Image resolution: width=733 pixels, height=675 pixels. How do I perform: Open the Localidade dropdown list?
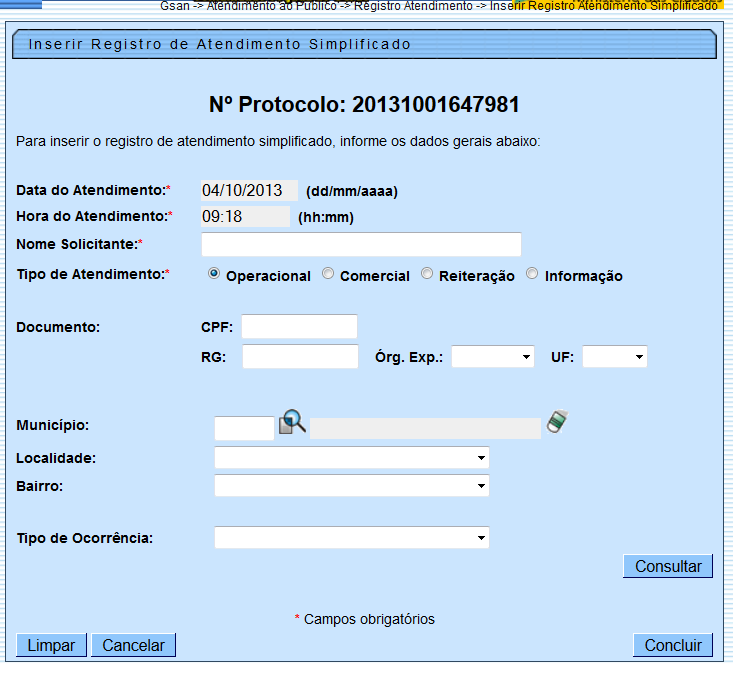click(352, 458)
